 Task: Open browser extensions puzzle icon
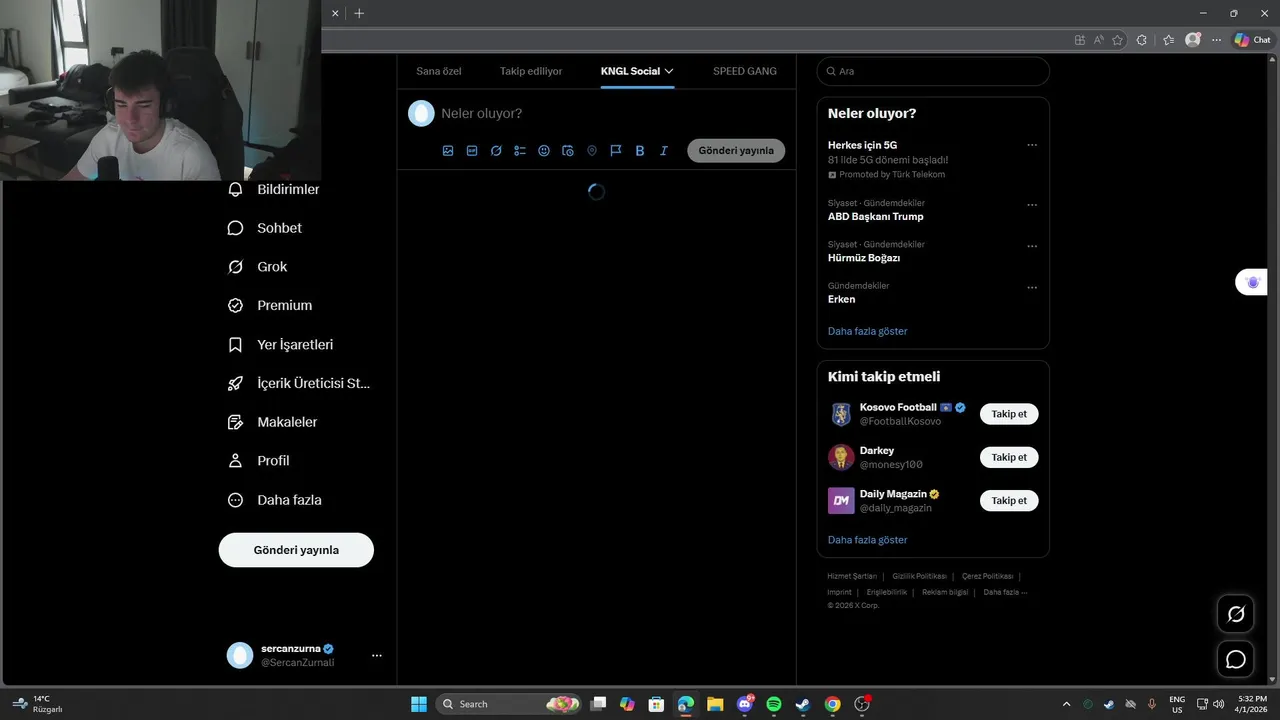(1142, 40)
